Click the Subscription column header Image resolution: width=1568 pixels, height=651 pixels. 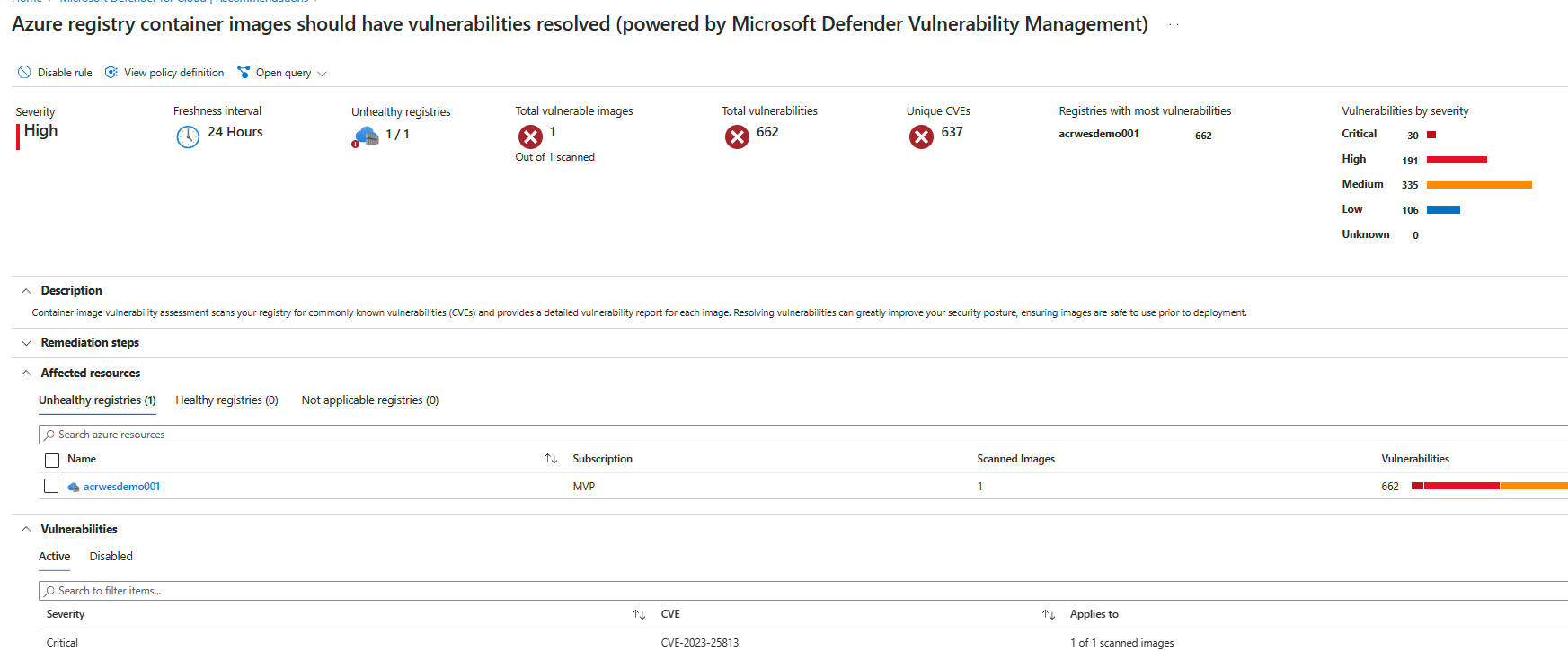pos(602,459)
